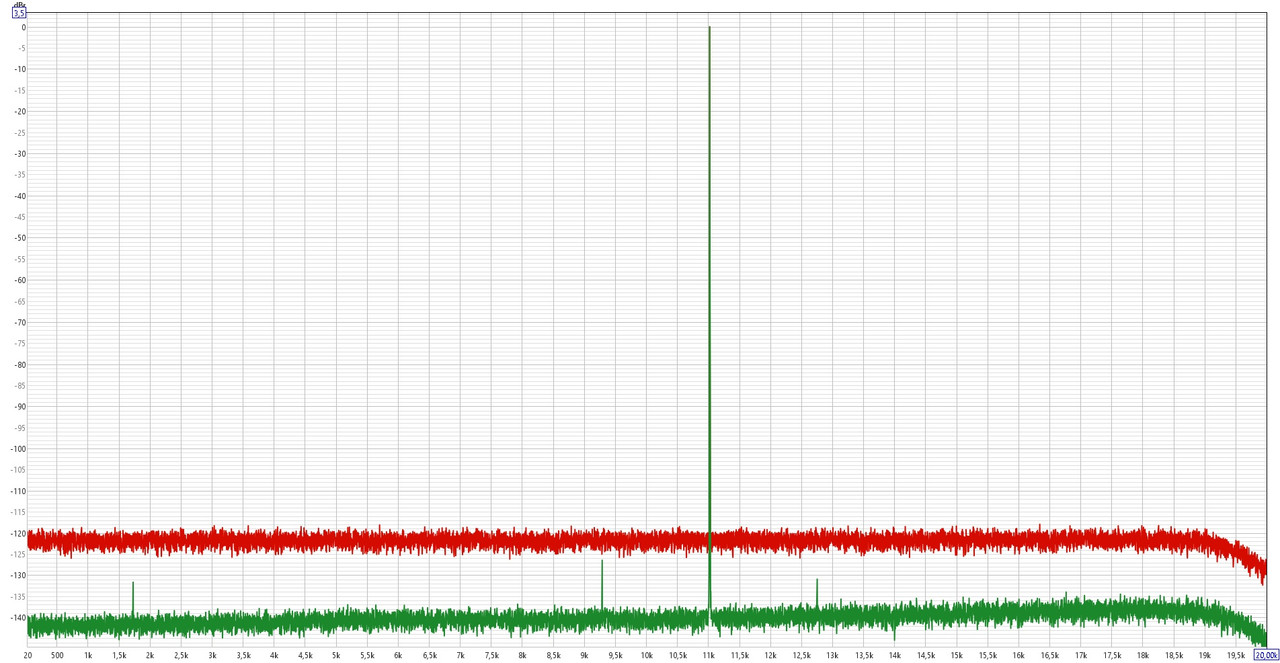Click the 1,5k label on the frequency axis

[119, 655]
